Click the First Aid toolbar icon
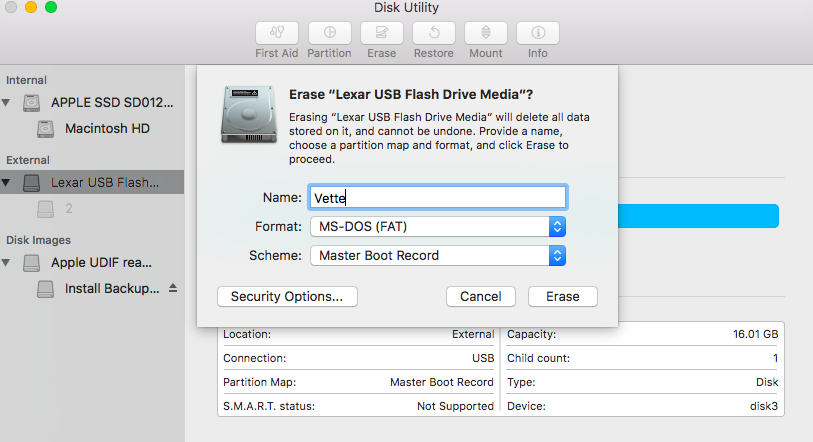The height and width of the screenshot is (442, 813). point(277,33)
